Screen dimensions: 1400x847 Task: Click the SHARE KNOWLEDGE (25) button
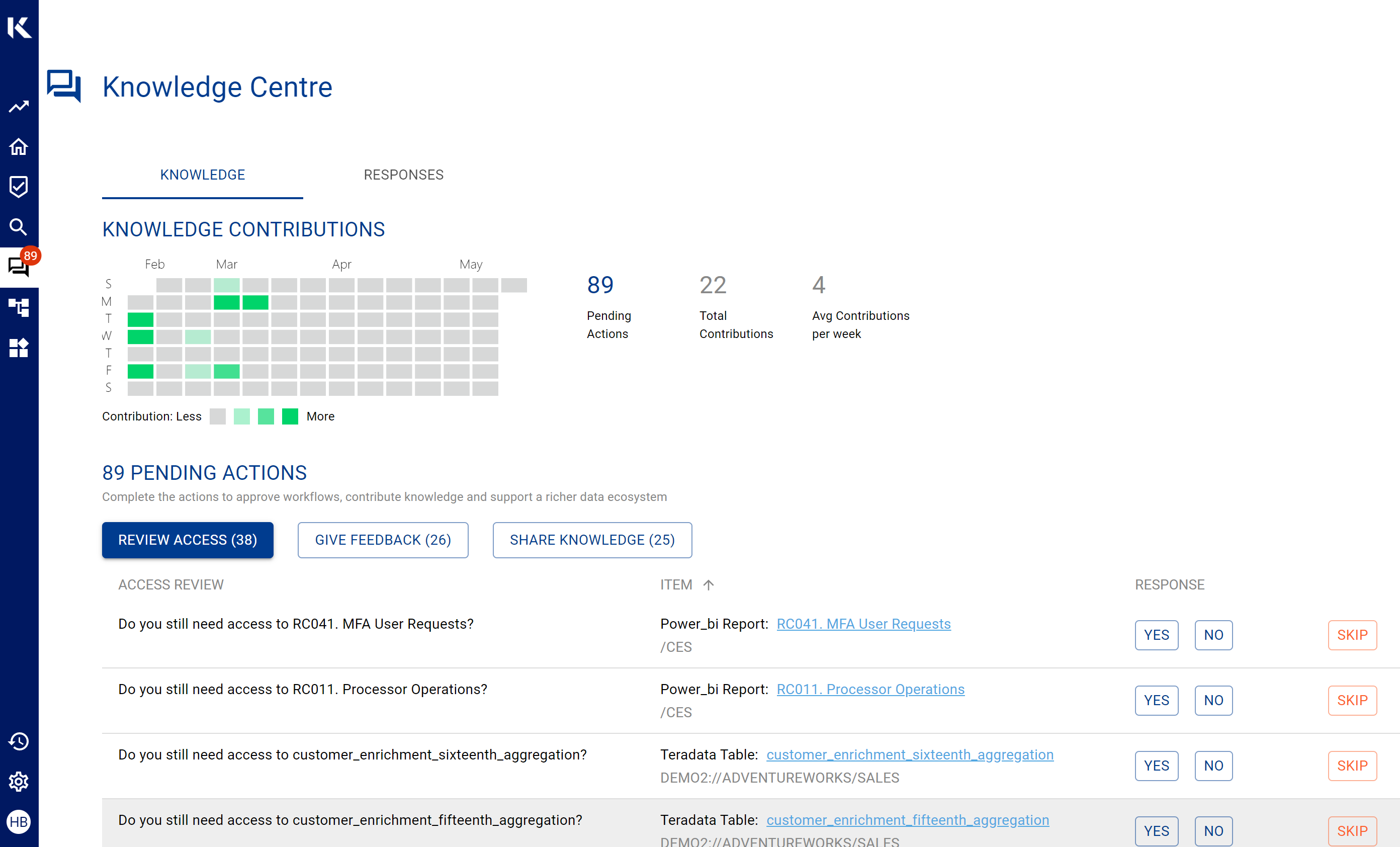[592, 540]
